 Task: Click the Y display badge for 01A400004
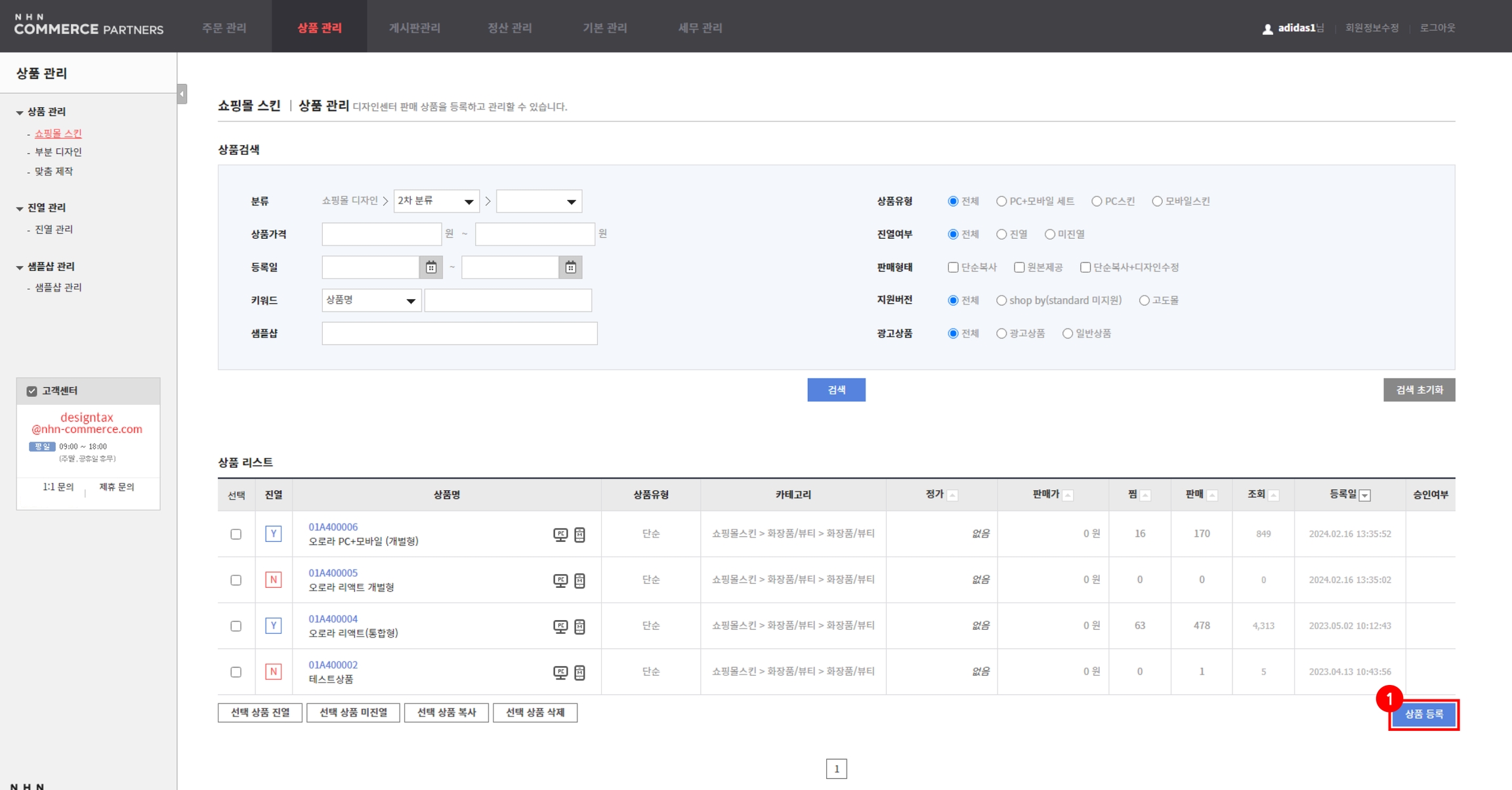(273, 625)
